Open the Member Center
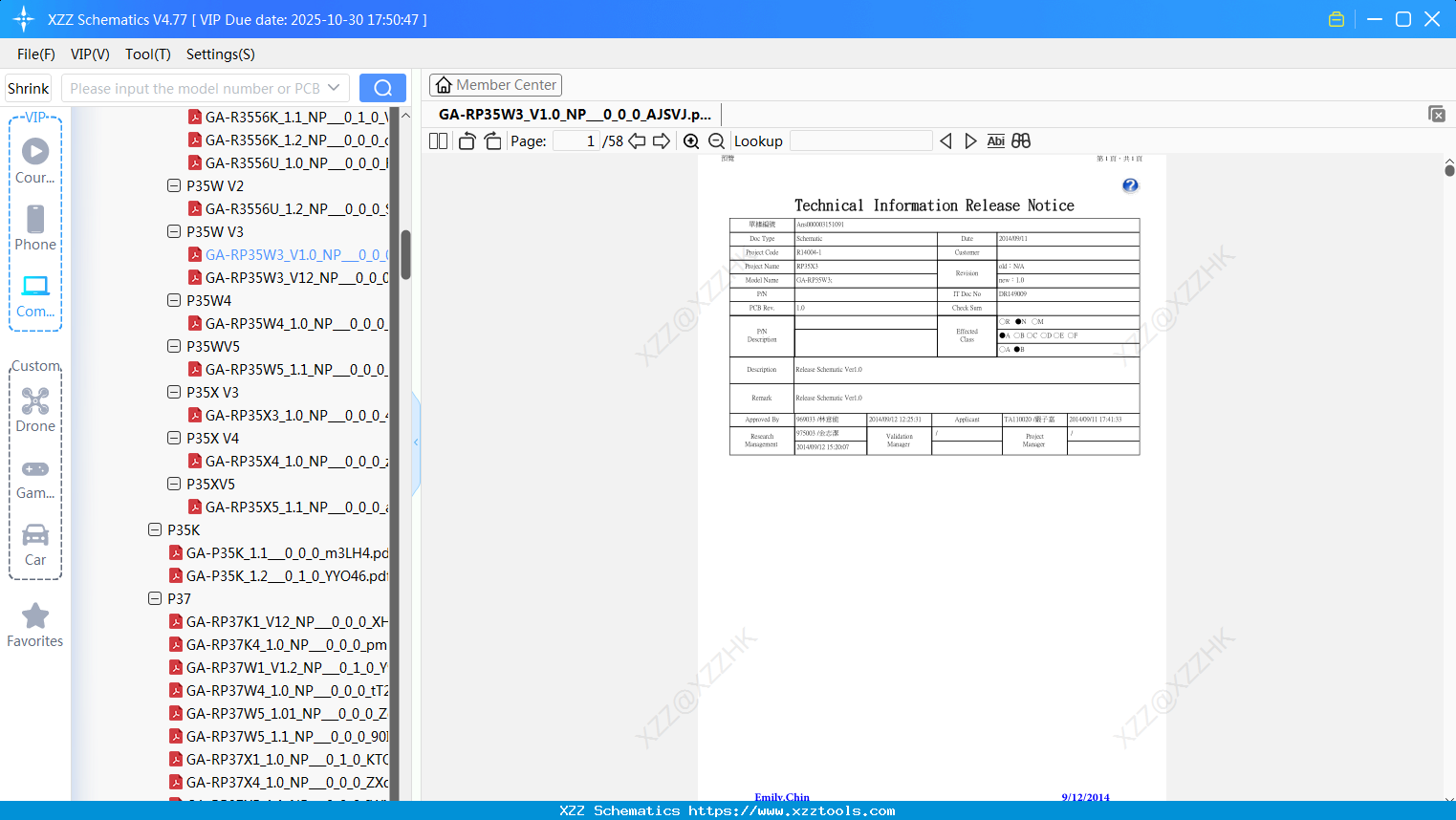Image resolution: width=1456 pixels, height=820 pixels. click(495, 85)
